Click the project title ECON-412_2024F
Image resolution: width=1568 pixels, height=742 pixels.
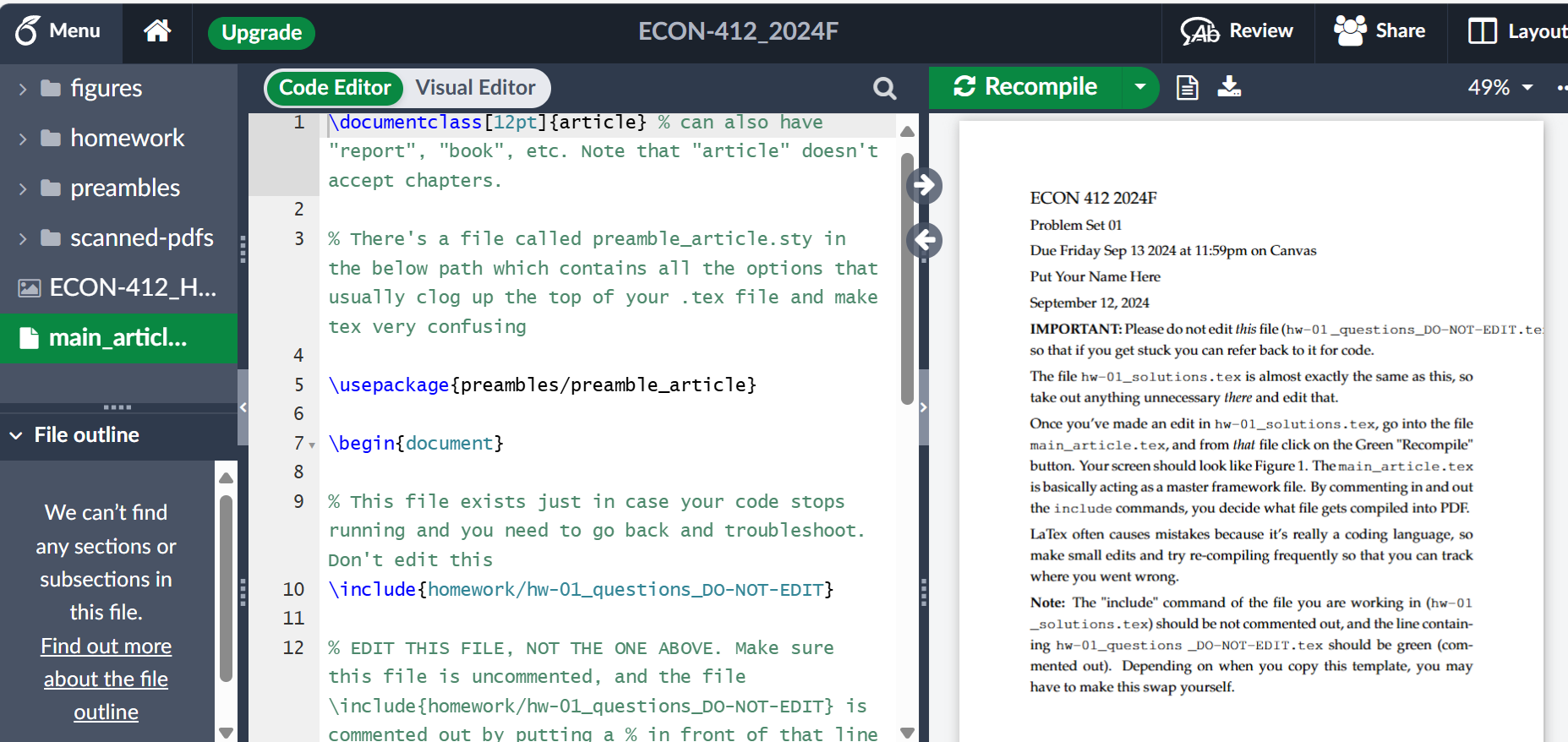(738, 31)
